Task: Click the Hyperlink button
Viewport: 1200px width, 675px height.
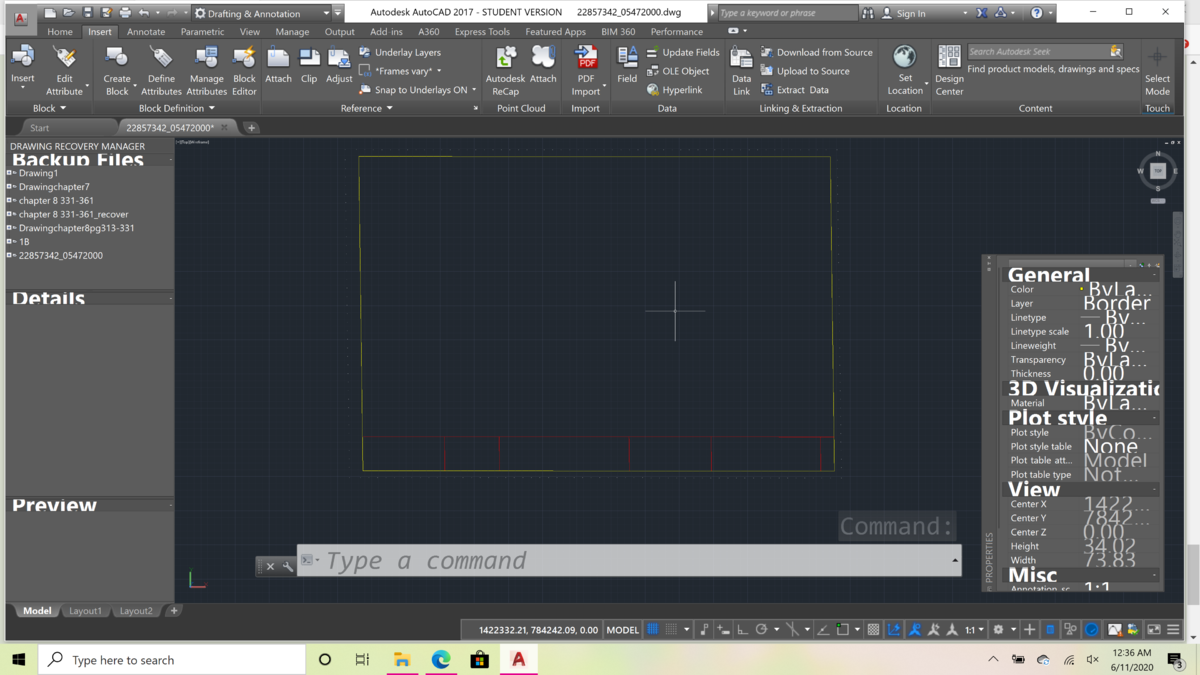Action: coord(674,90)
